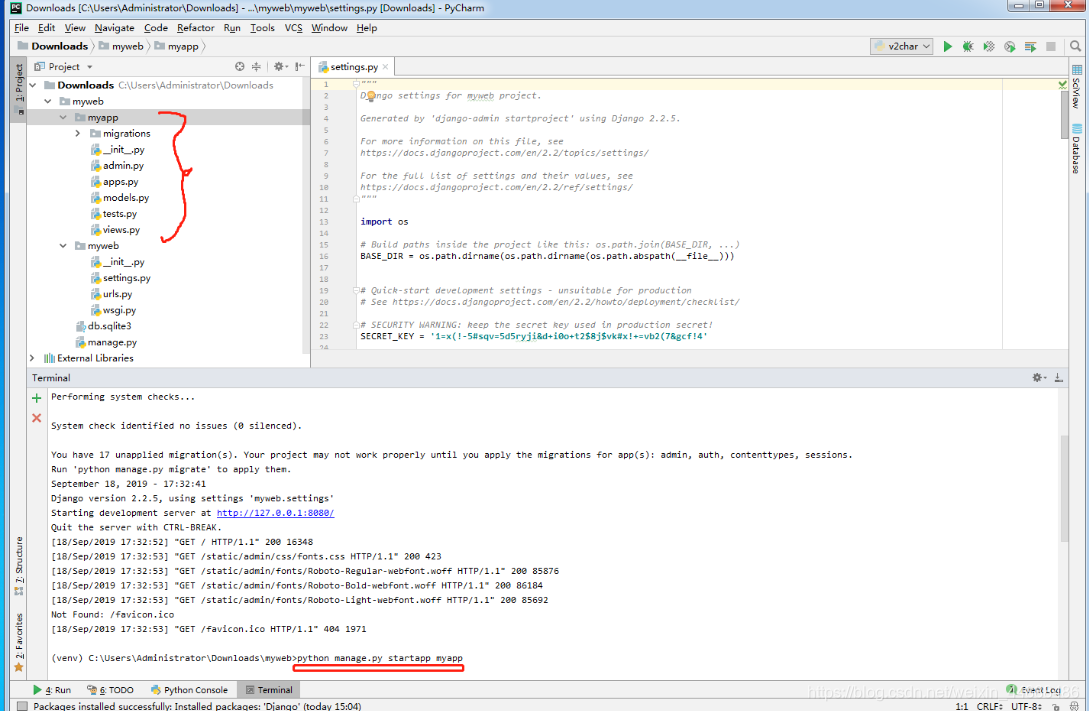Expand the migrations folder

78,133
